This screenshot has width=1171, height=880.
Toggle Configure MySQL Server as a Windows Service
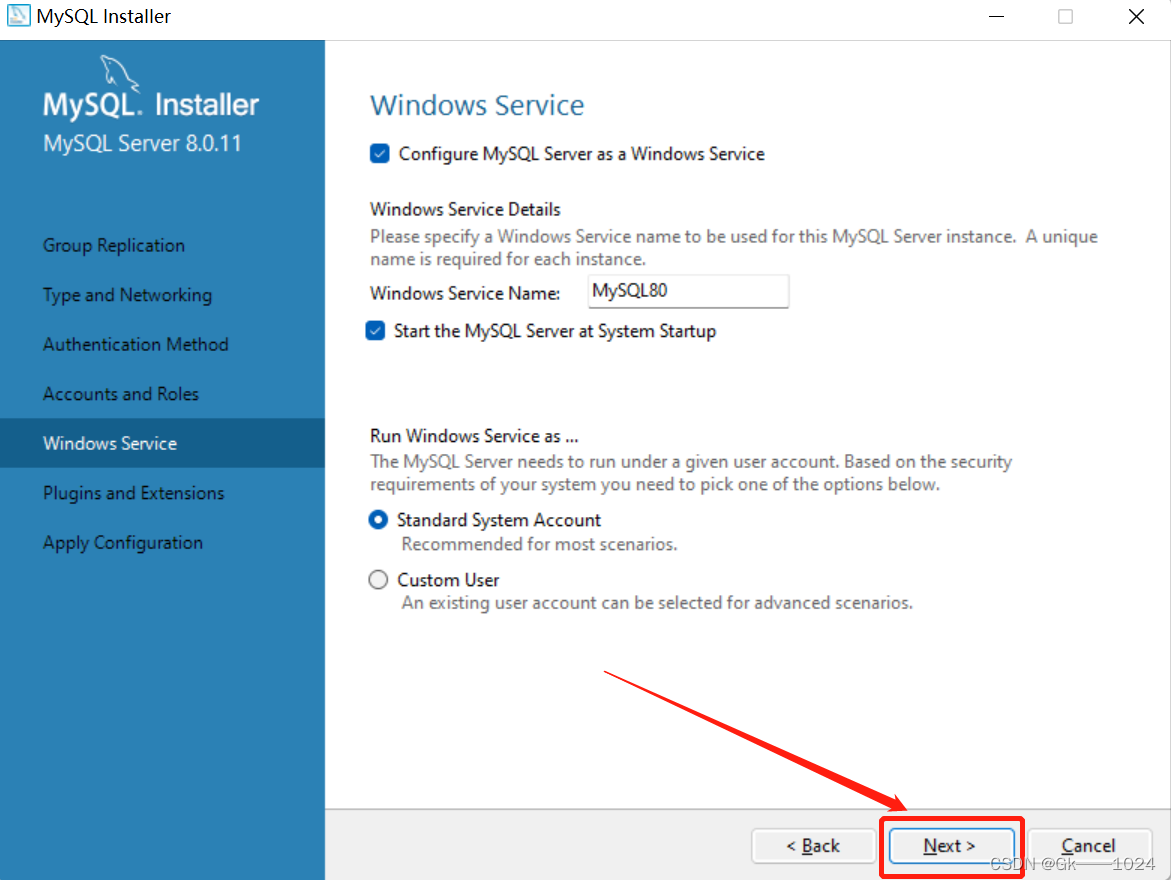coord(379,154)
